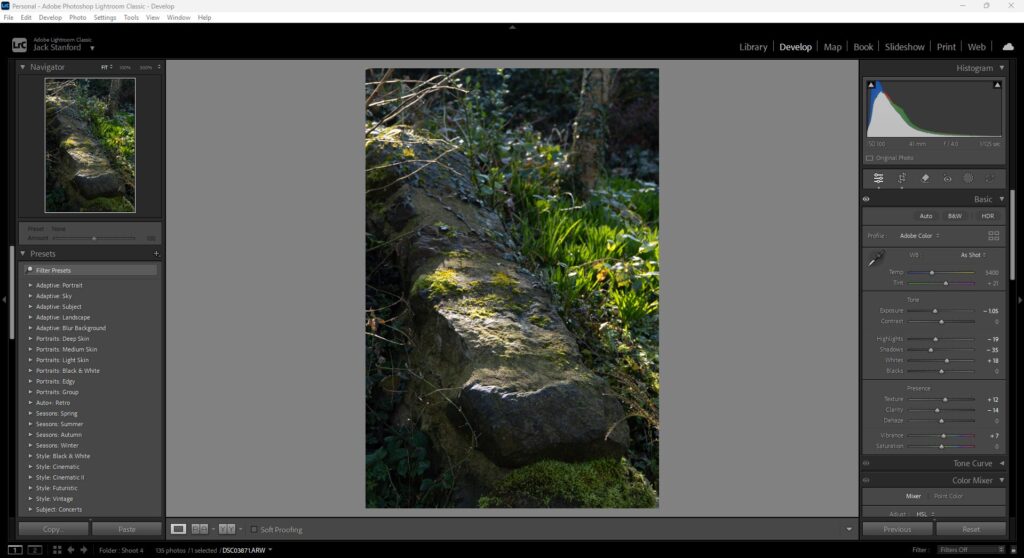The image size is (1024, 558).
Task: Toggle the Basic panel eye visibility
Action: pyautogui.click(x=866, y=199)
